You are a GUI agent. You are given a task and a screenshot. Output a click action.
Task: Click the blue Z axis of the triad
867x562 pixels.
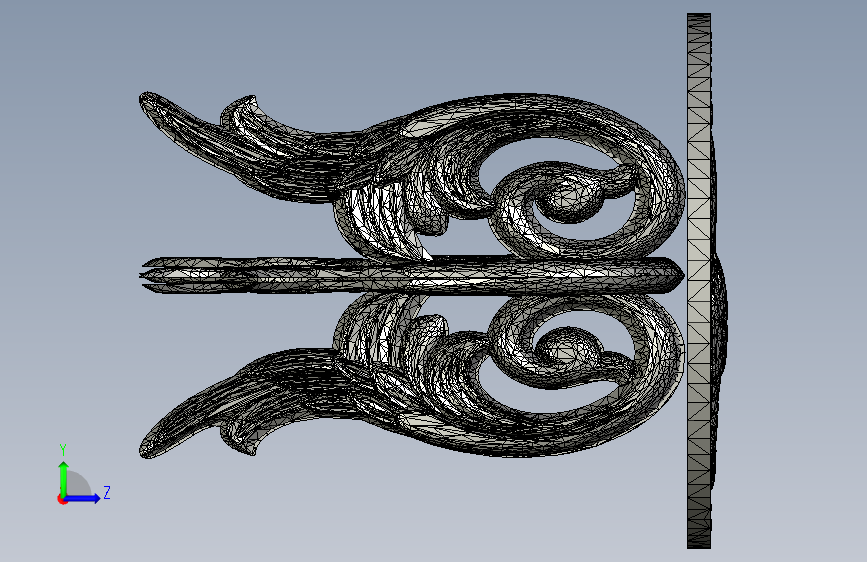coord(83,498)
